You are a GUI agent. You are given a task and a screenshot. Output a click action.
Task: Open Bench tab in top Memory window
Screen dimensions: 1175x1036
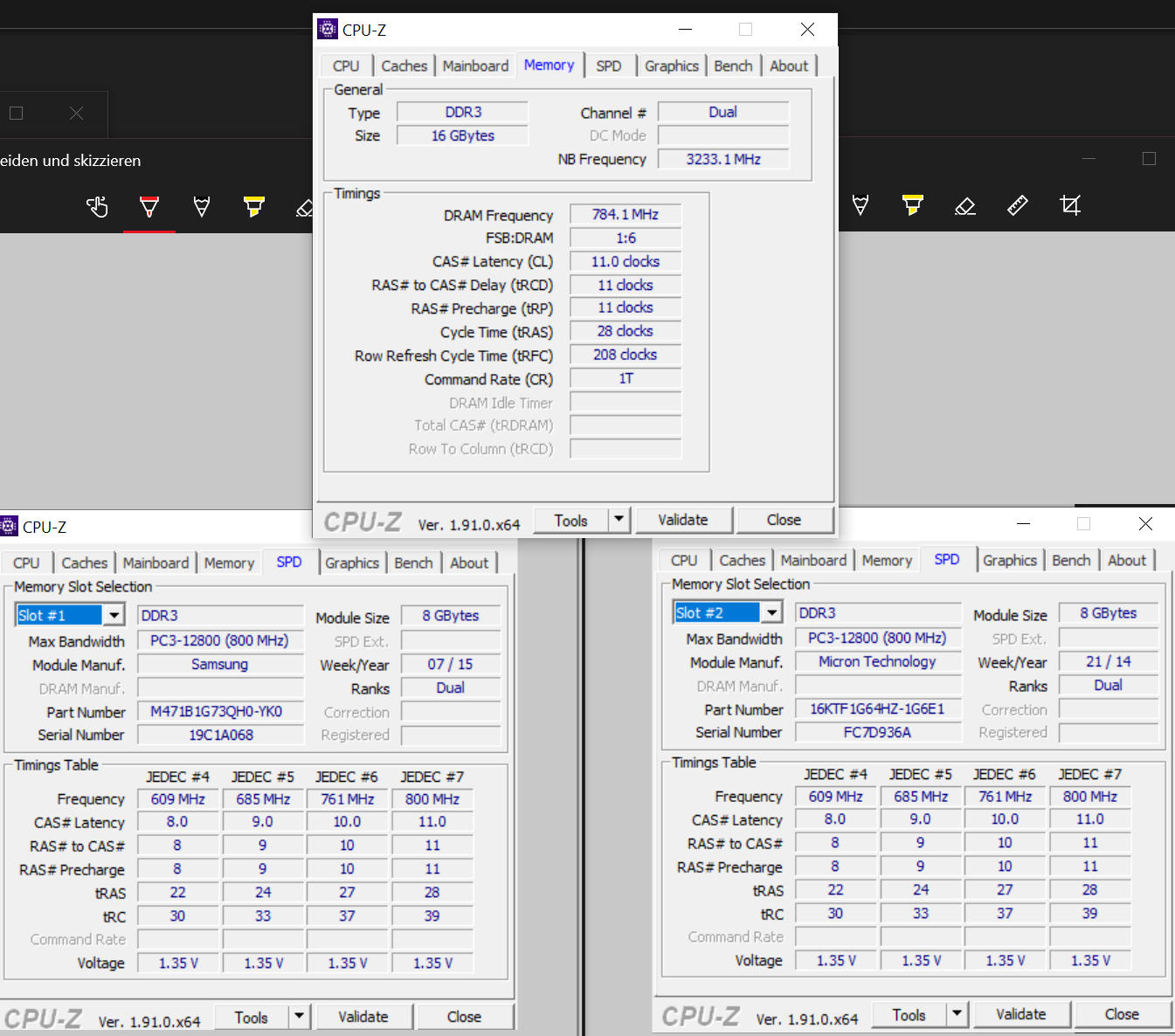point(733,66)
